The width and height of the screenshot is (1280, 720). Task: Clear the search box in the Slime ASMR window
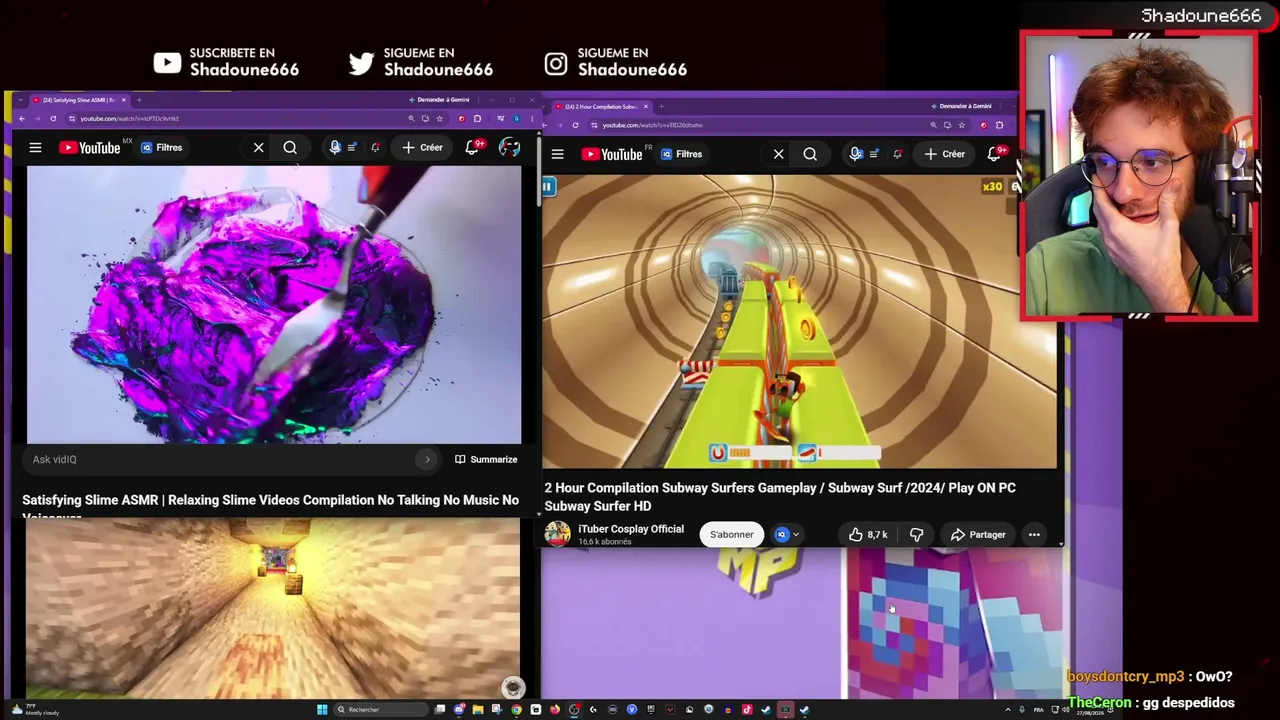pos(258,148)
